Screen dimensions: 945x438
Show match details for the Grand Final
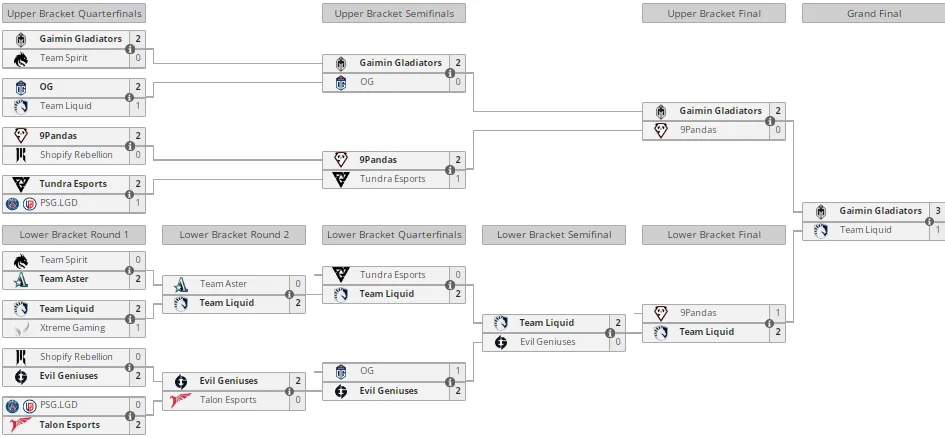point(929,221)
